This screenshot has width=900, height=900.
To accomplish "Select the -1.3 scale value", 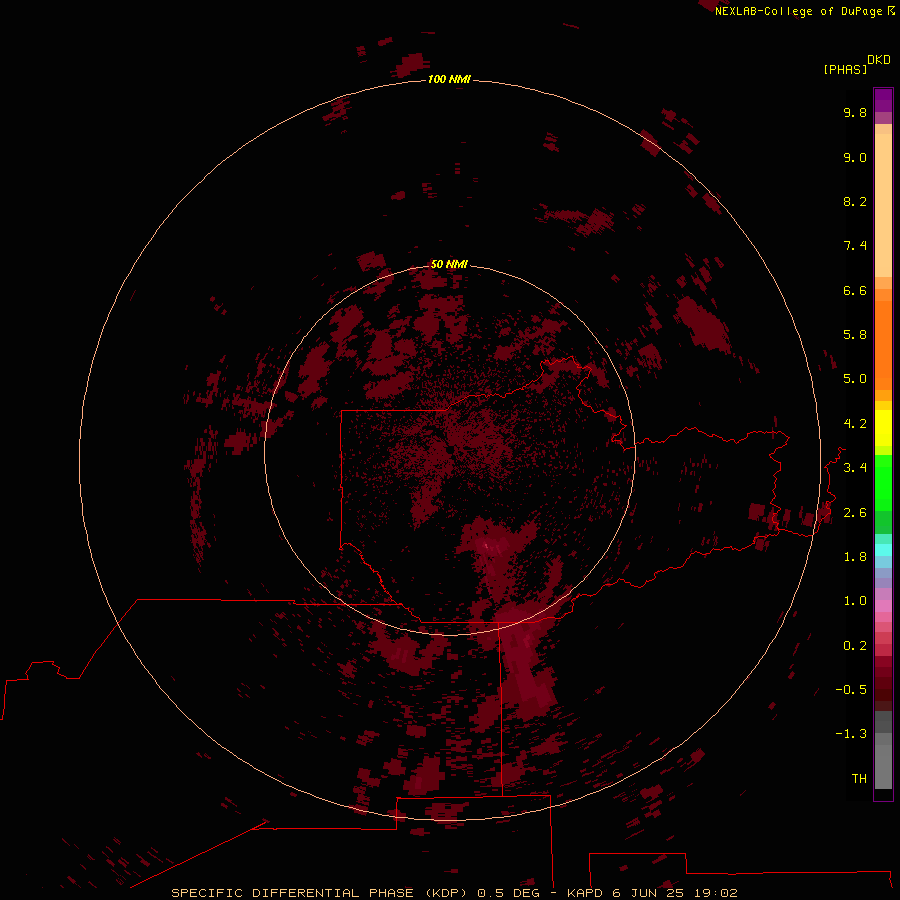I will point(851,734).
